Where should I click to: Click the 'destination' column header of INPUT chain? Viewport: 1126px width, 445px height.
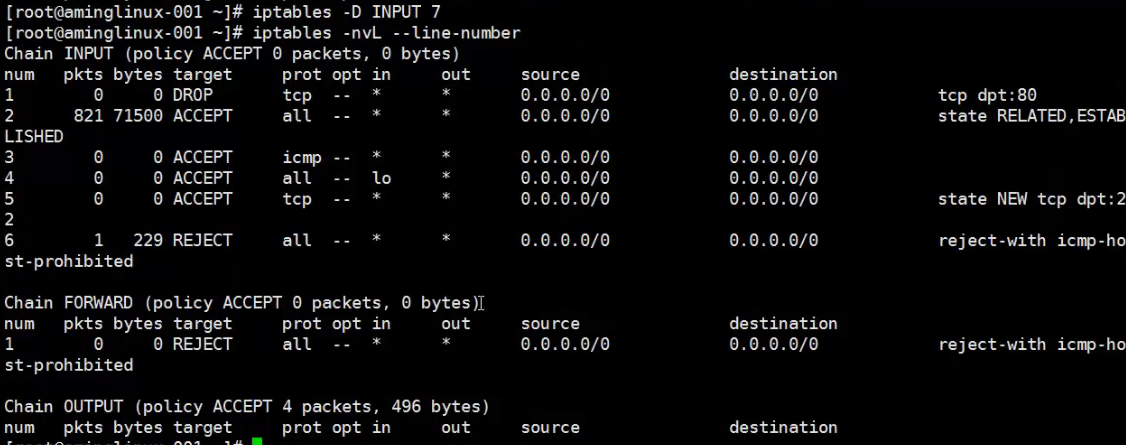[x=783, y=75]
